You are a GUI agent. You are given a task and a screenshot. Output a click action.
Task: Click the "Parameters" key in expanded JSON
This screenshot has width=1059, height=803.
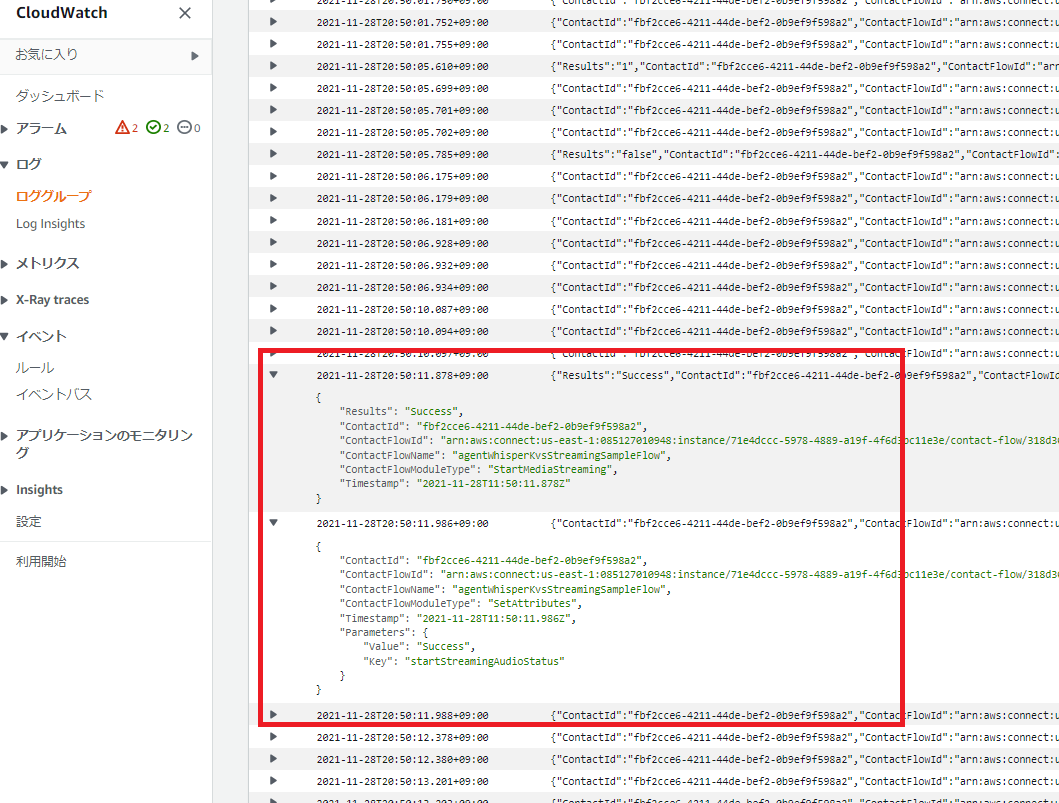coord(376,633)
